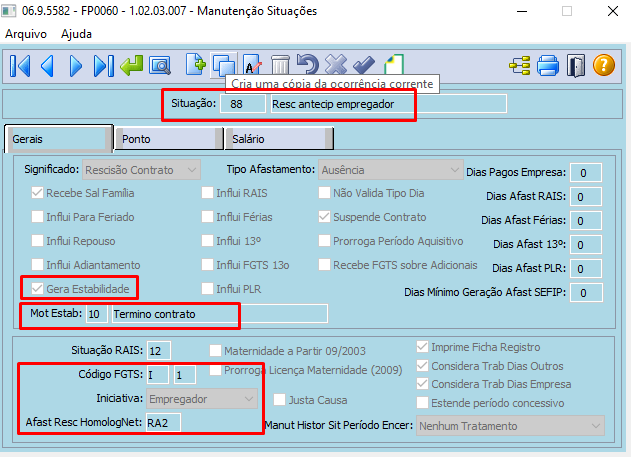Open the yellow tree structure icon
Image resolution: width=633 pixels, height=462 pixels.
coord(520,66)
